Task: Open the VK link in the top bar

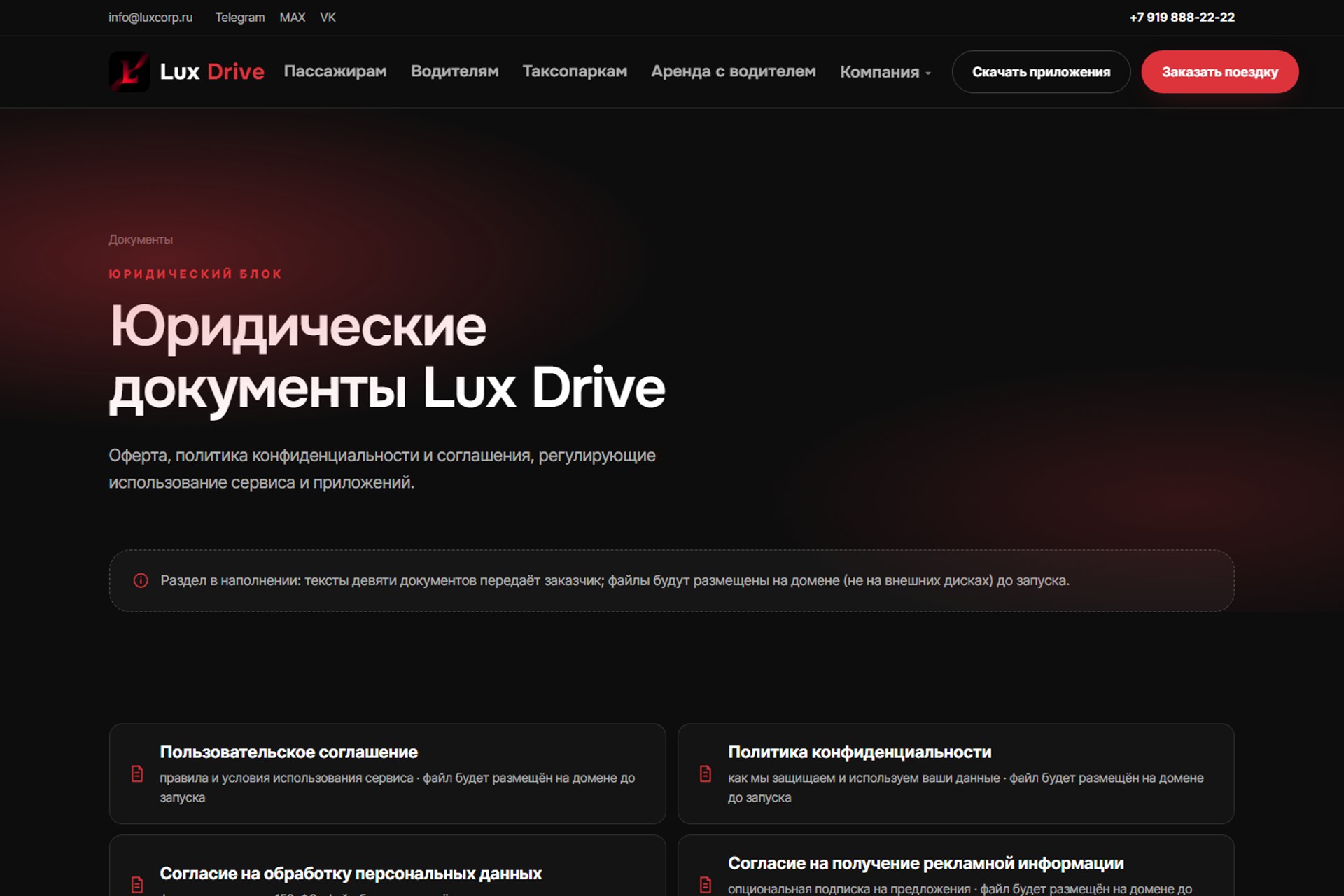Action: [x=328, y=17]
